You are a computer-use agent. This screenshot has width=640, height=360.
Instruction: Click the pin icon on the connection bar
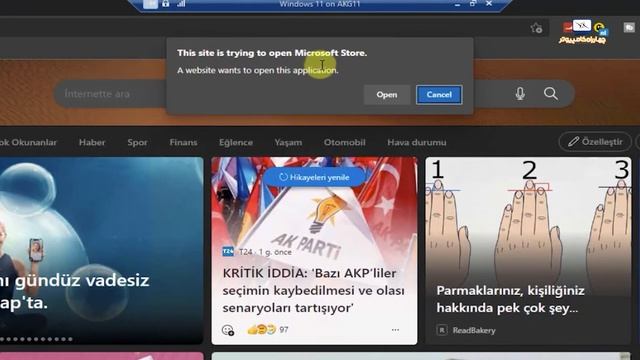[150, 4]
